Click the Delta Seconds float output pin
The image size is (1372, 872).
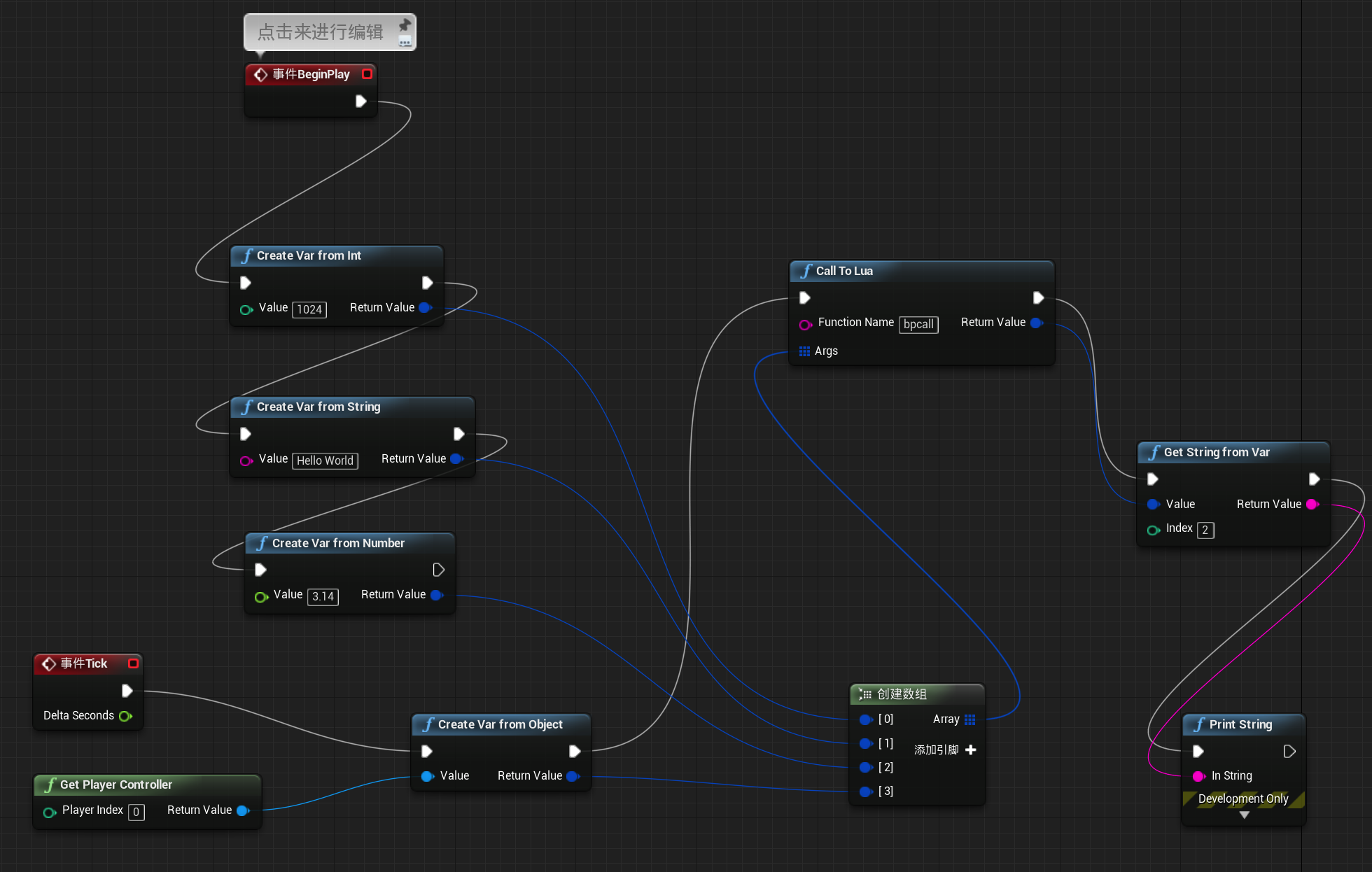pos(125,716)
